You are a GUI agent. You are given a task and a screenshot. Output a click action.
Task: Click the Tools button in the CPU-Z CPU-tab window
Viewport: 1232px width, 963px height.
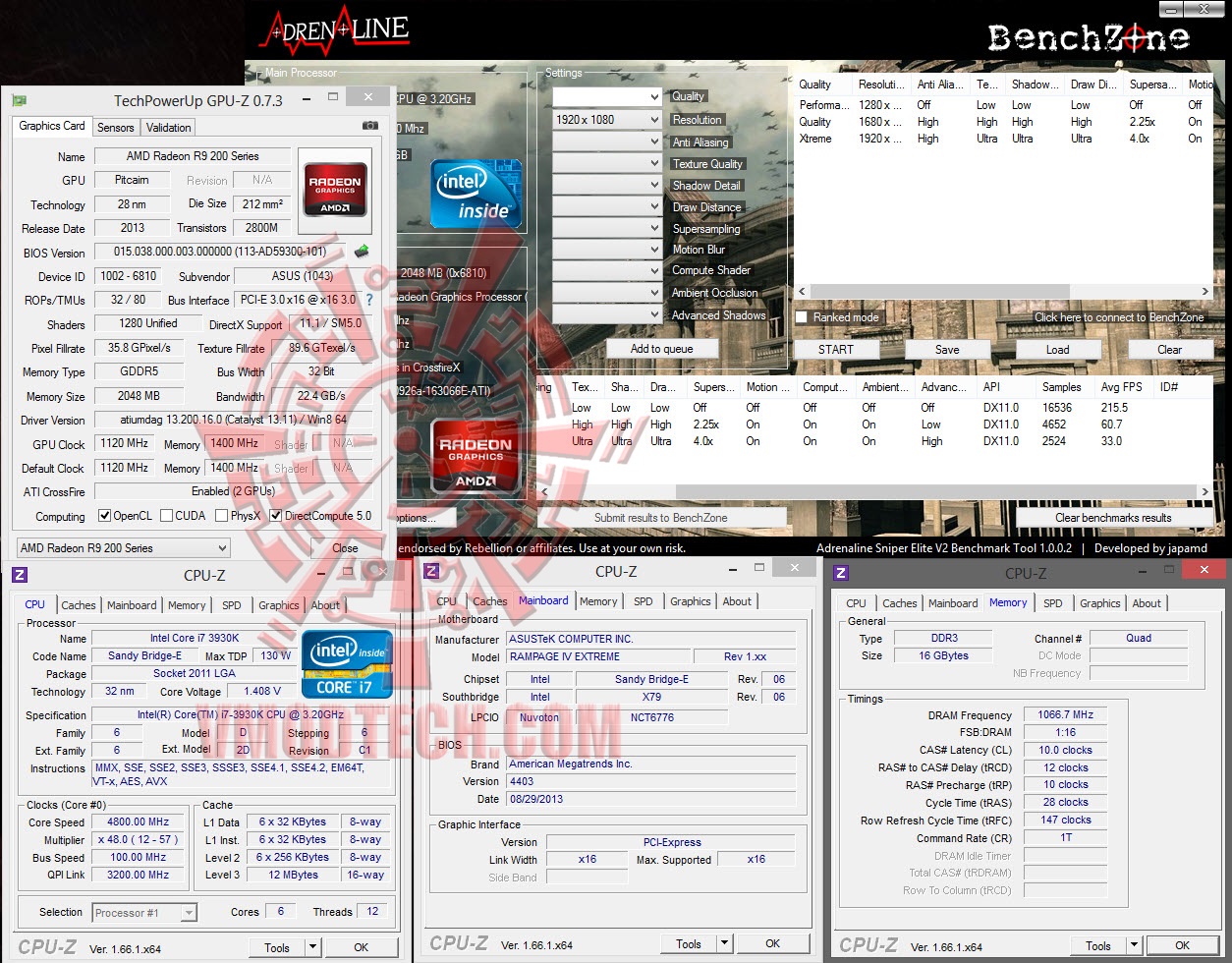coord(277,947)
